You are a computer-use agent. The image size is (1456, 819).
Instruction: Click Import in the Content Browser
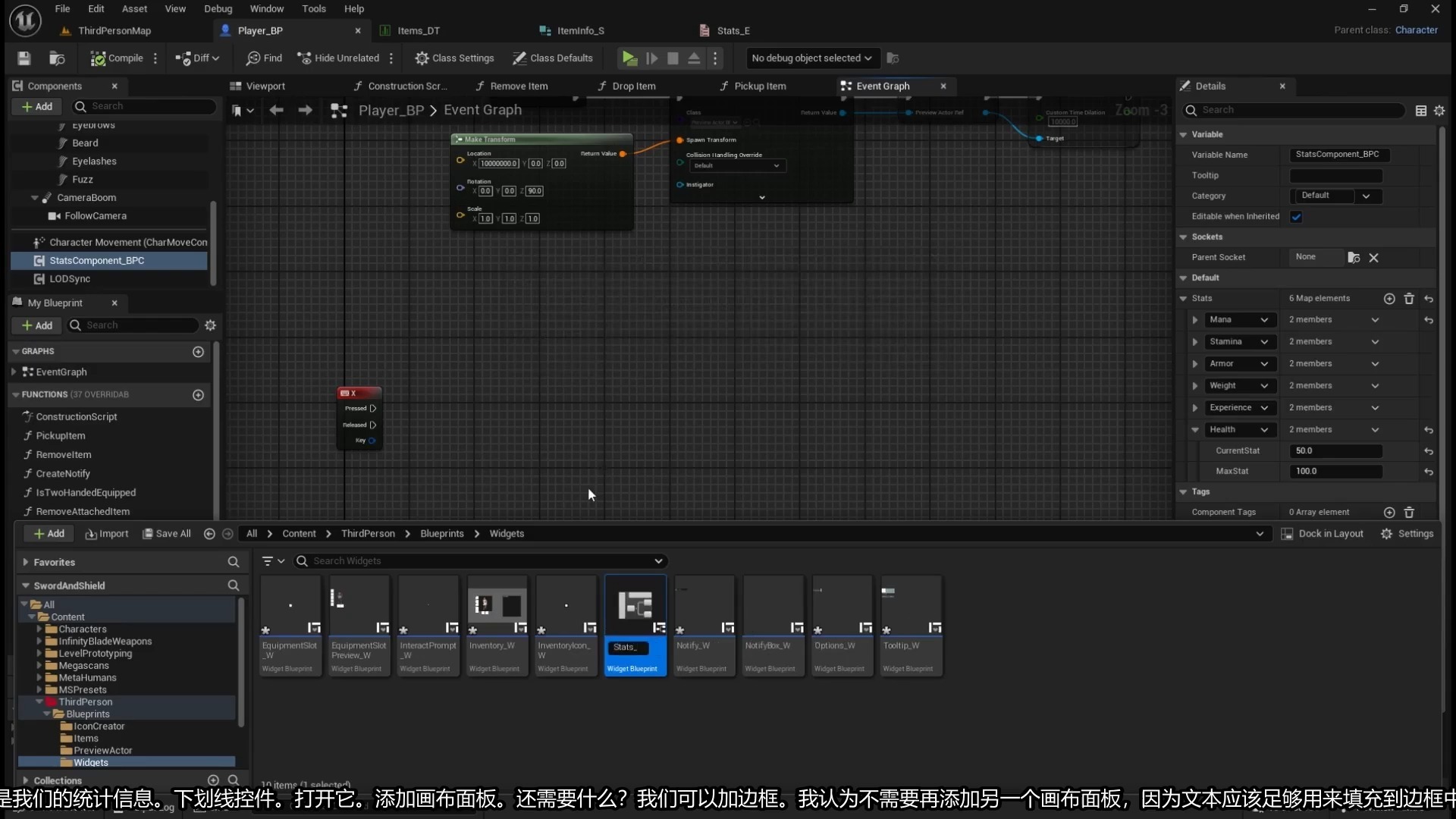point(107,533)
